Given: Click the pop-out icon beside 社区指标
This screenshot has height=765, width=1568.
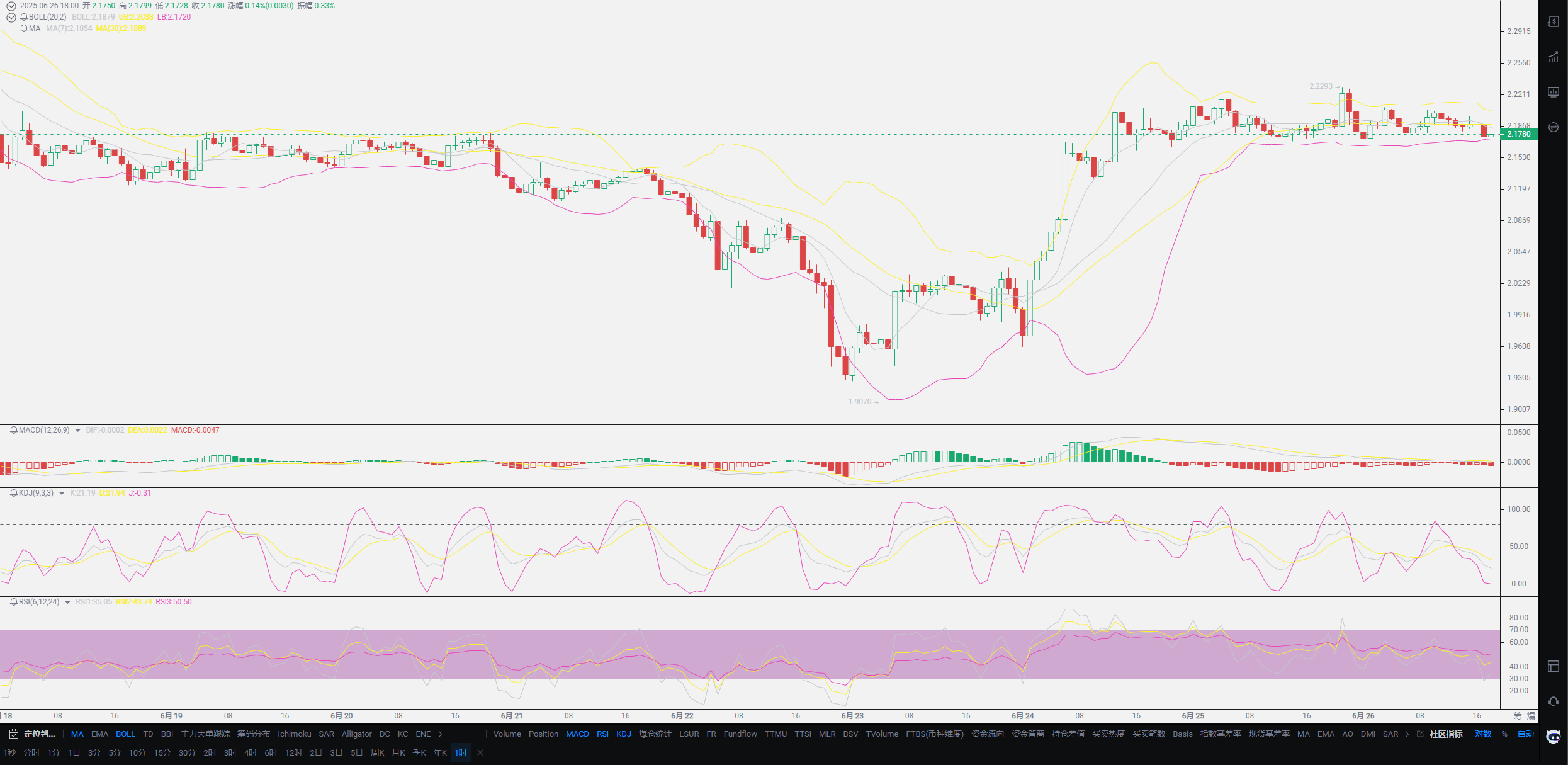Looking at the screenshot, I should (x=1420, y=734).
